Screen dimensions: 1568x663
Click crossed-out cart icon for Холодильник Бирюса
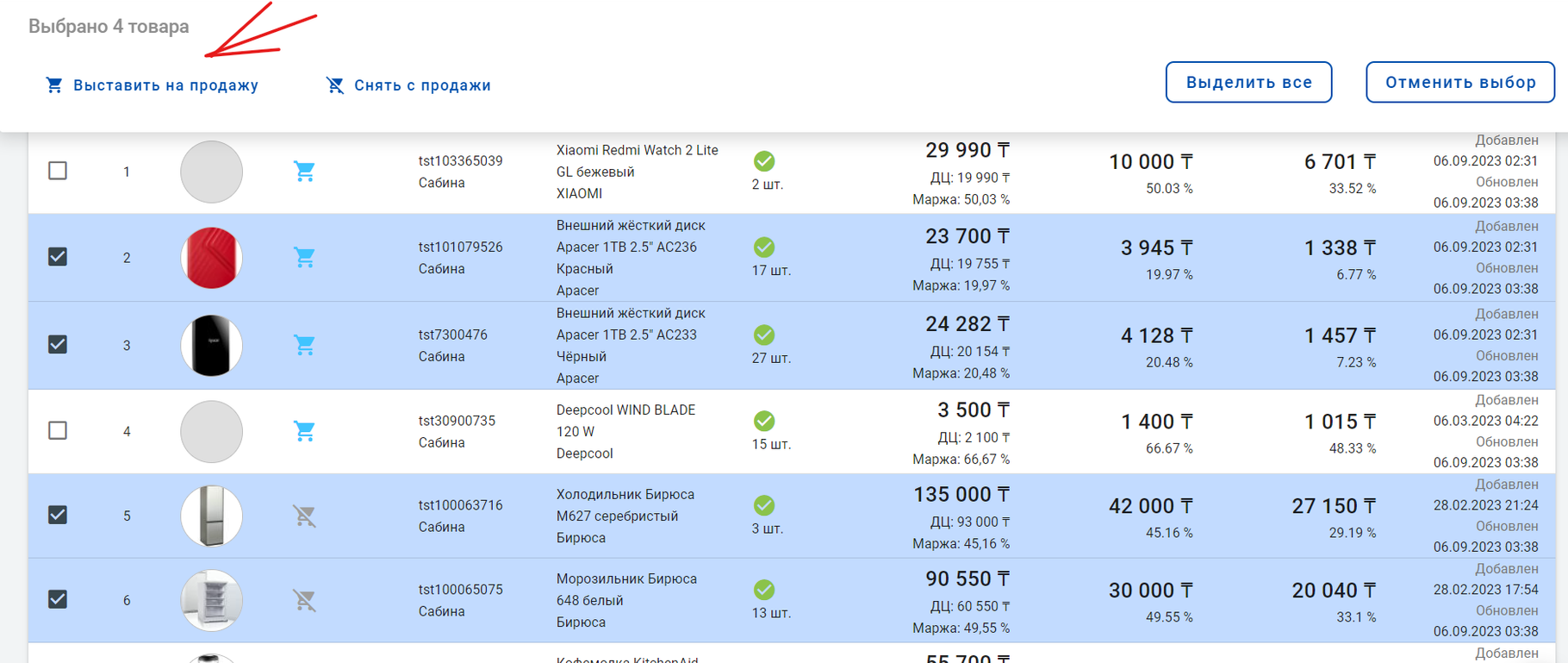tap(304, 516)
